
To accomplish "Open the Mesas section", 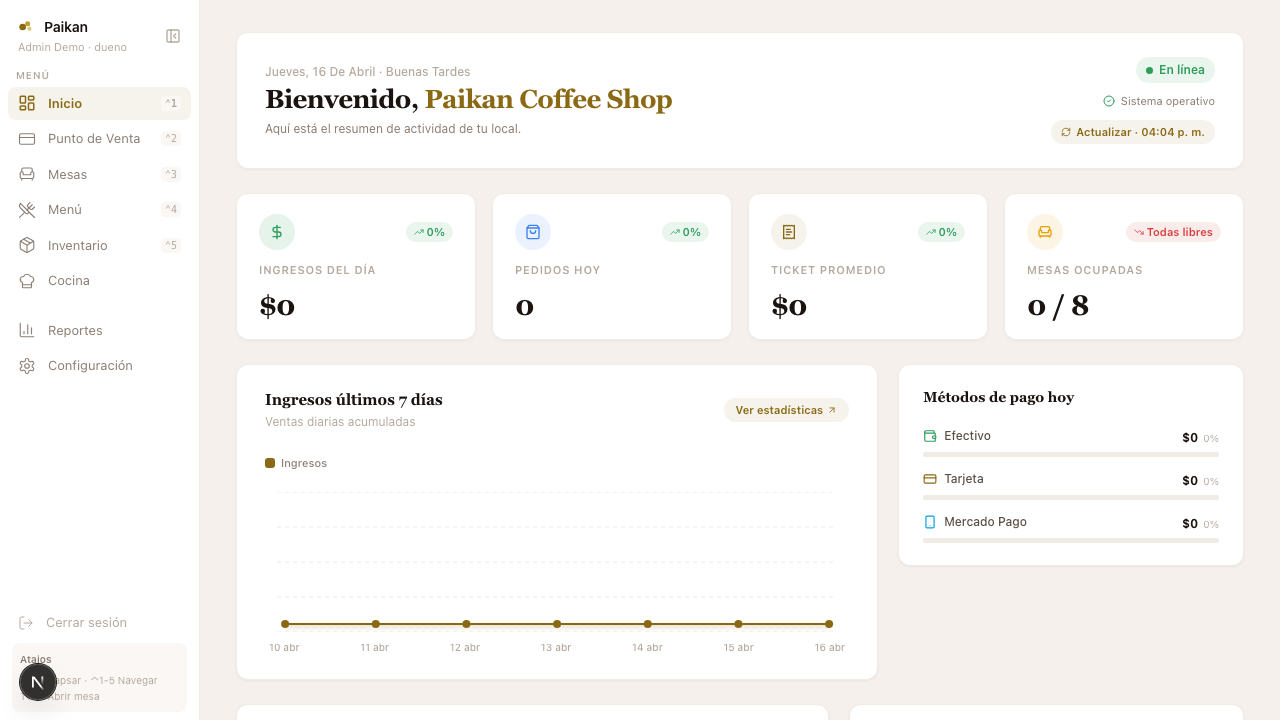I will click(x=99, y=174).
